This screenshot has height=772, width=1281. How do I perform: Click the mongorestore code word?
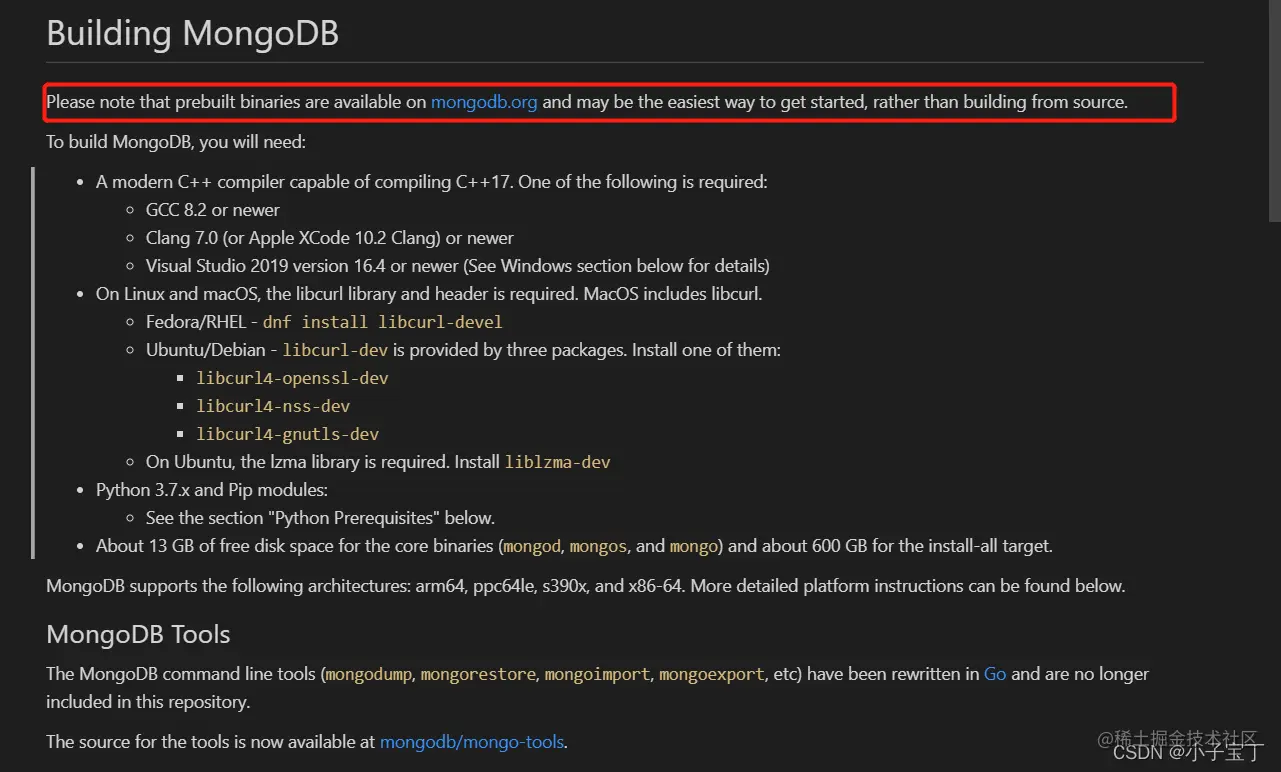(478, 674)
